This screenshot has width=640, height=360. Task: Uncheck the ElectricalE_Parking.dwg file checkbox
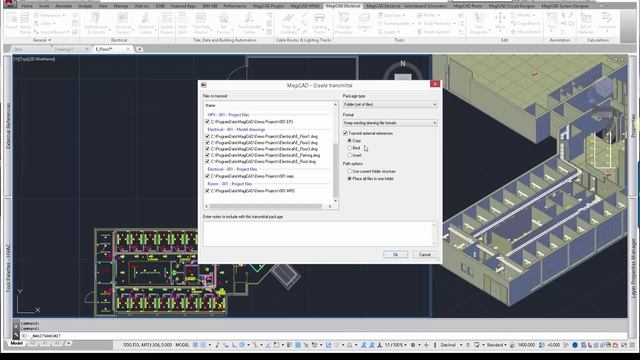[207, 155]
